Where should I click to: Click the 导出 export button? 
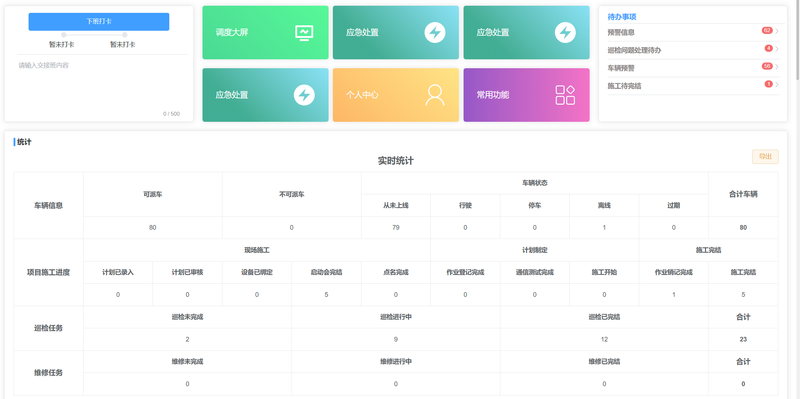coord(765,157)
